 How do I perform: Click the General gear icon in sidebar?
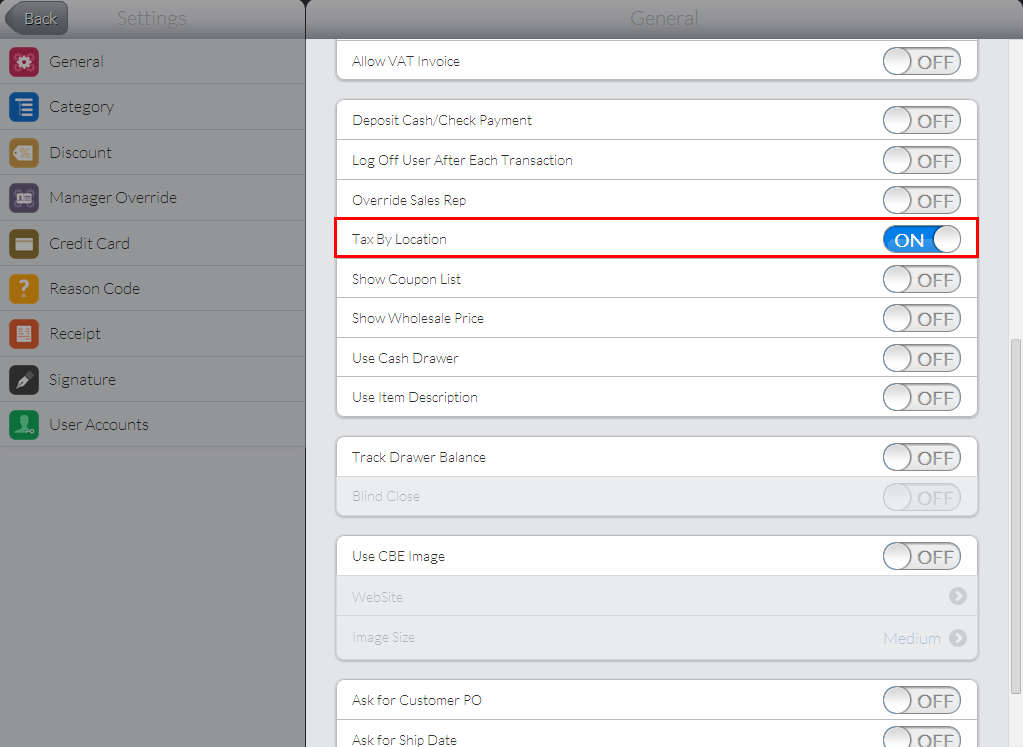tap(24, 62)
